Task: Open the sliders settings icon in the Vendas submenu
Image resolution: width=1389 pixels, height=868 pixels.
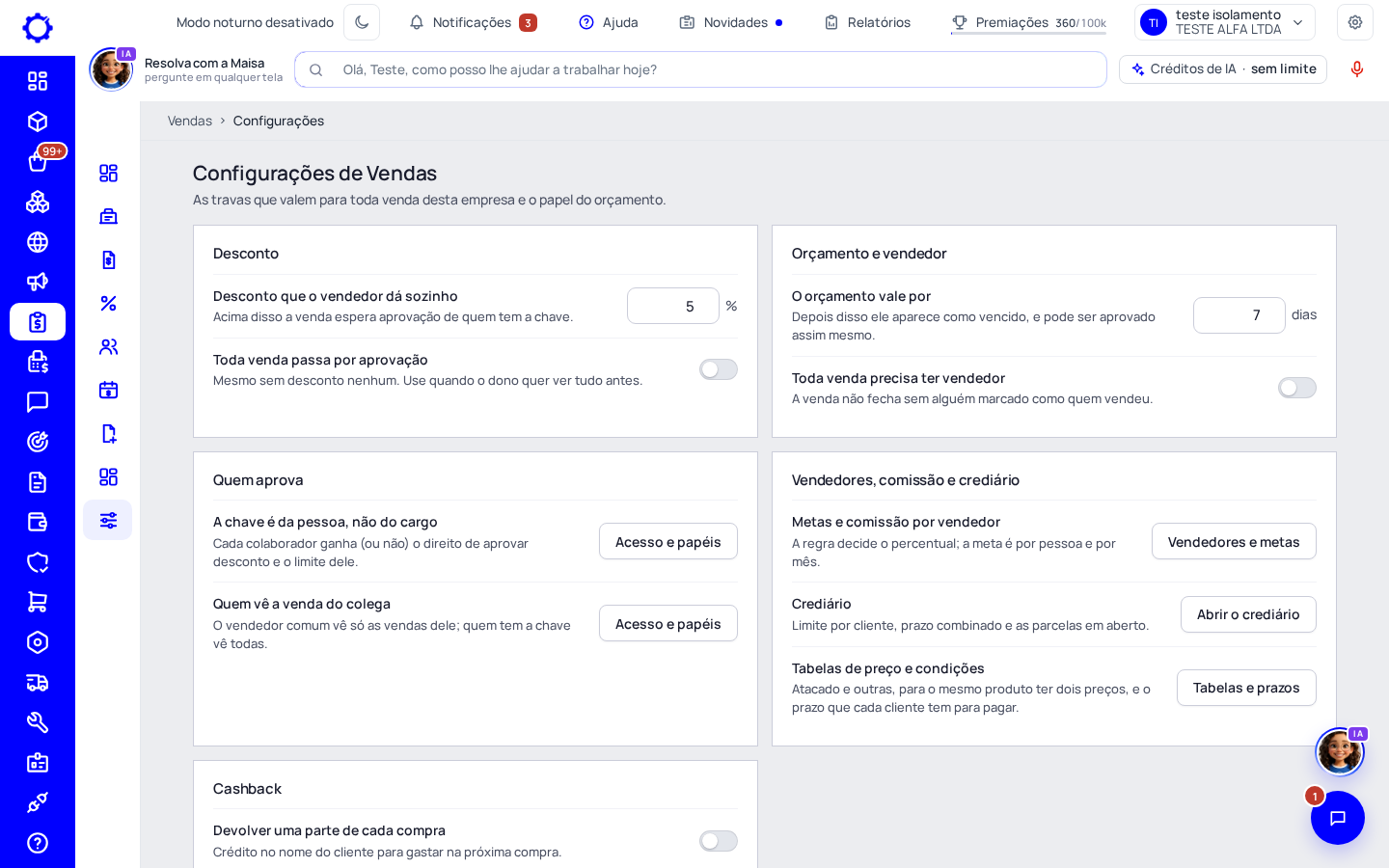Action: tap(108, 520)
